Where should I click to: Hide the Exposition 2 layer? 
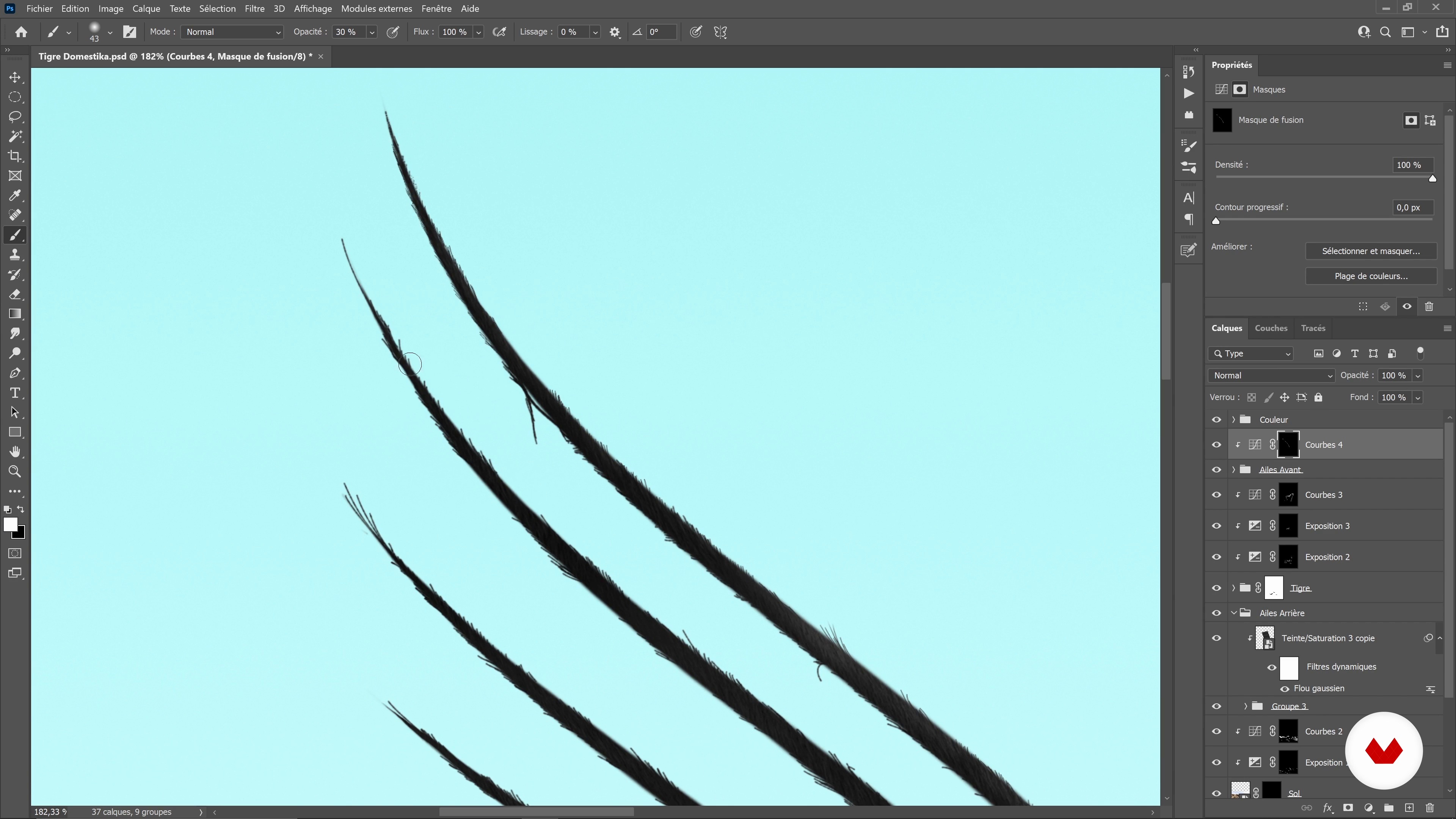(1216, 557)
